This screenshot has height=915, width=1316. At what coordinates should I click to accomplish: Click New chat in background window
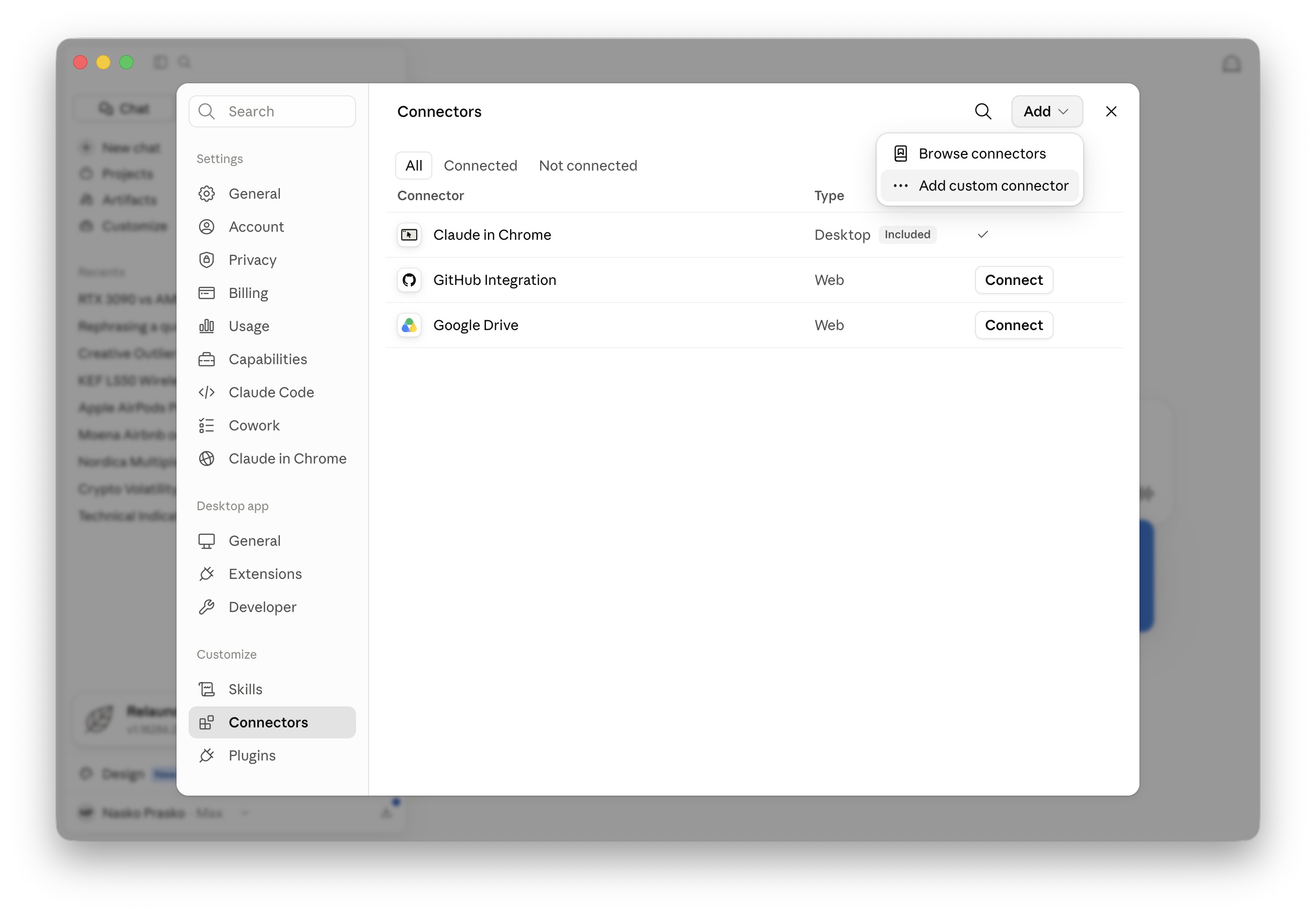click(x=121, y=148)
